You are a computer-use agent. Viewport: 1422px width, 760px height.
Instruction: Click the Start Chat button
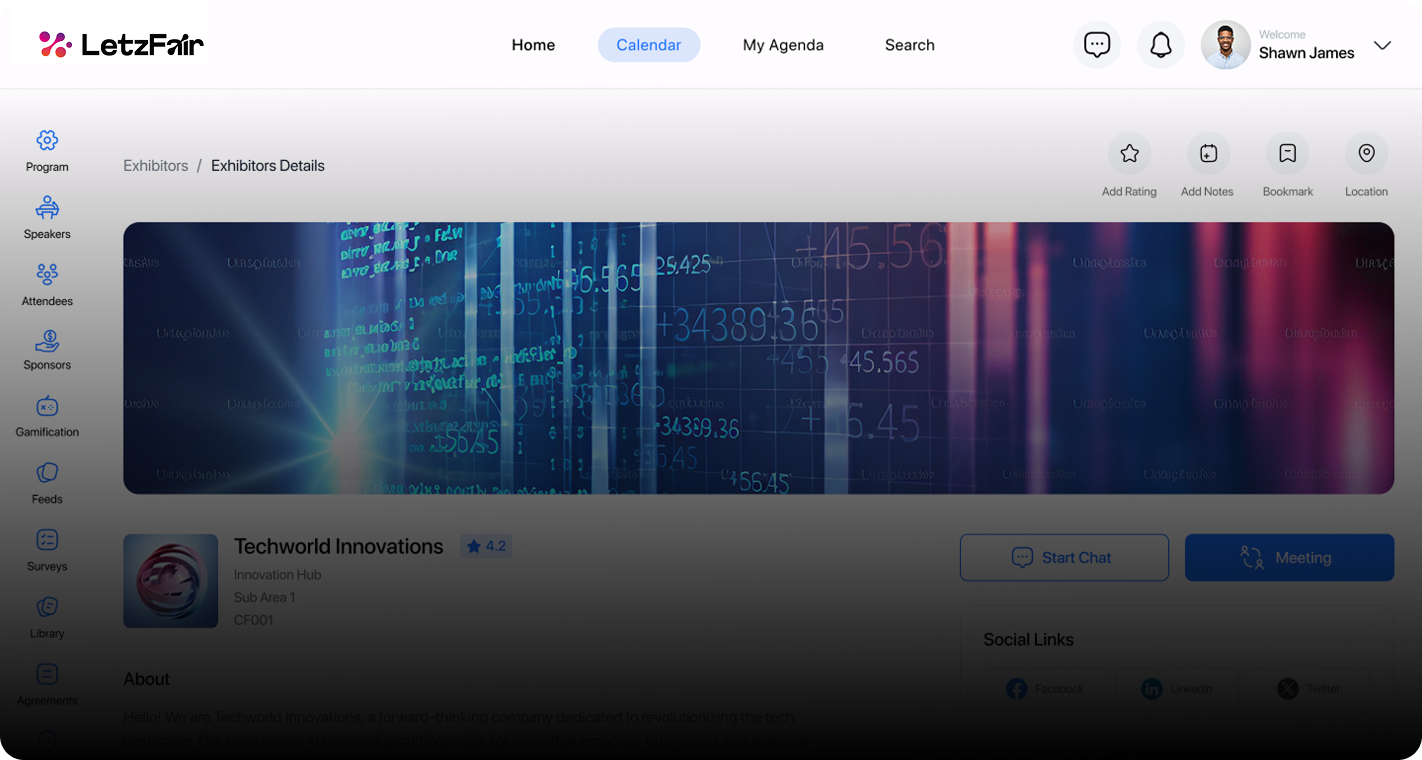[1064, 558]
